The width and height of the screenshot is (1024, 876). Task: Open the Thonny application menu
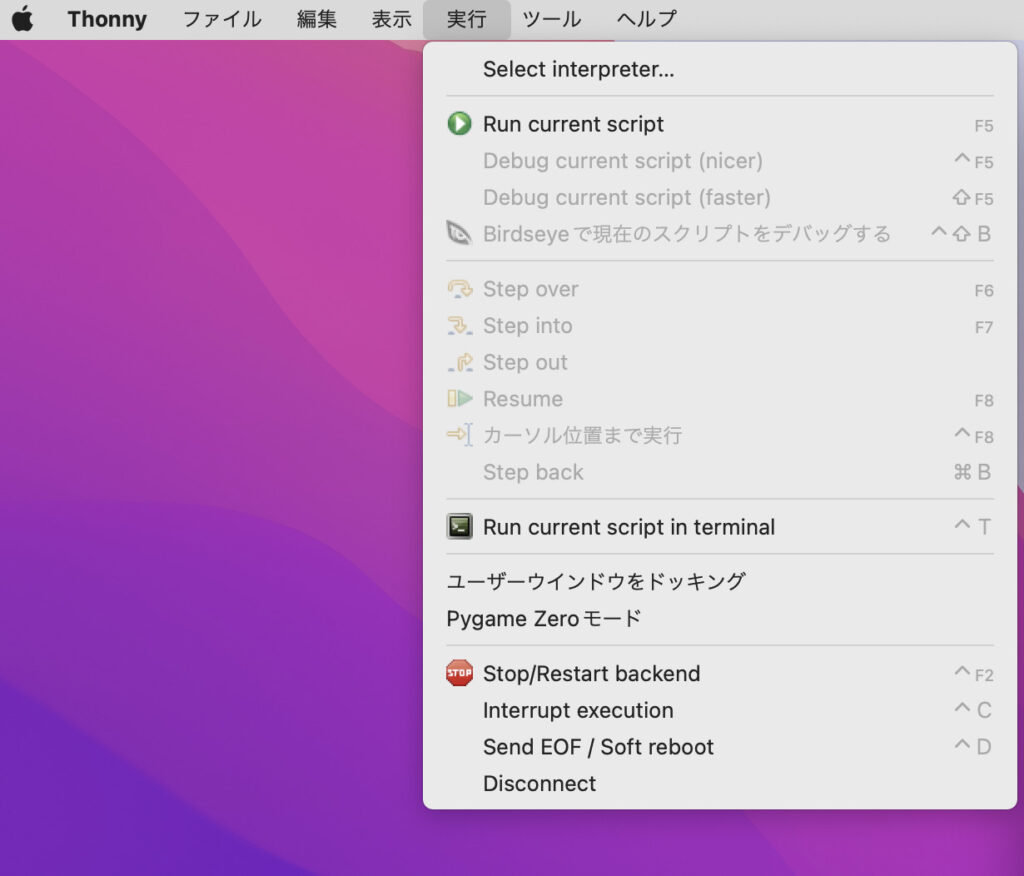[107, 19]
